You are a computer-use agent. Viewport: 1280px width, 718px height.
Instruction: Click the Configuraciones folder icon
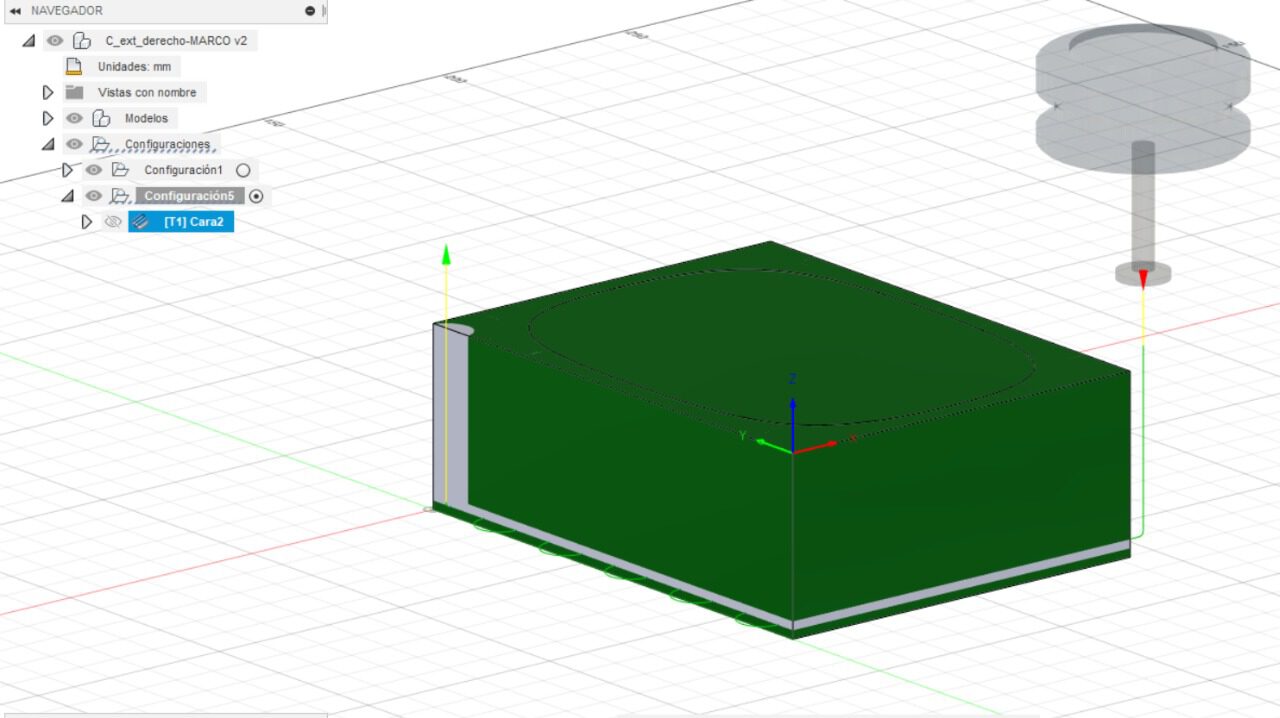(101, 144)
